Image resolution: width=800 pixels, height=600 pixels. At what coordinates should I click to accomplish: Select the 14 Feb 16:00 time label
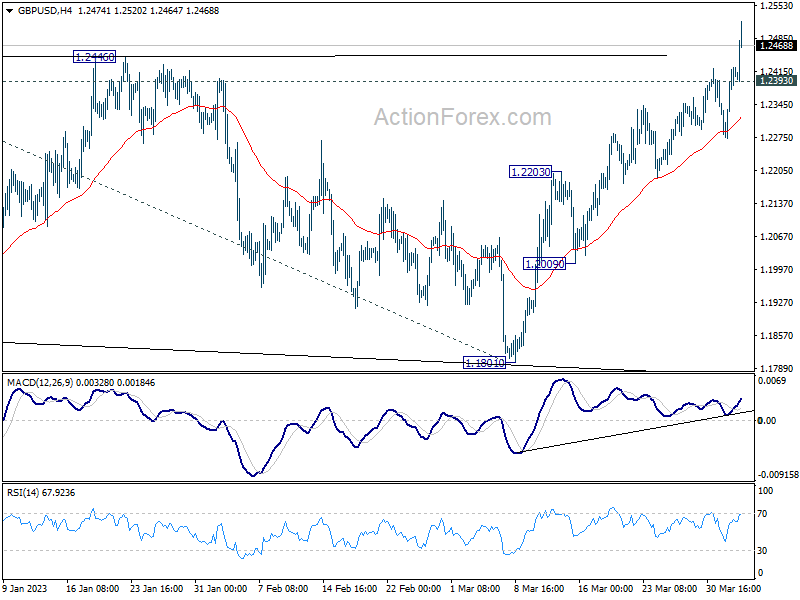pos(349,588)
